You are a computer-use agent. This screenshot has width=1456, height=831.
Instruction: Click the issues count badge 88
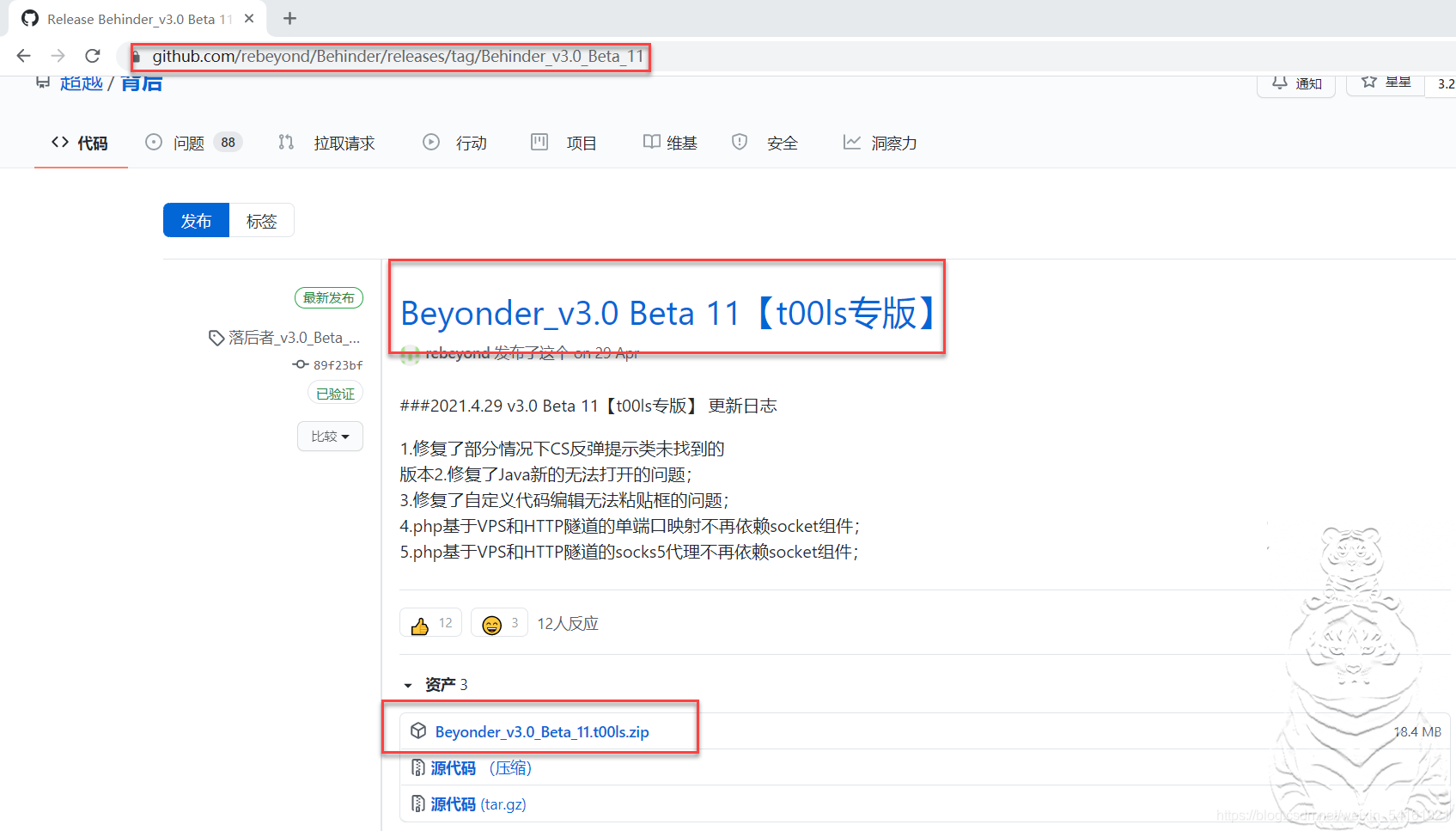point(228,143)
